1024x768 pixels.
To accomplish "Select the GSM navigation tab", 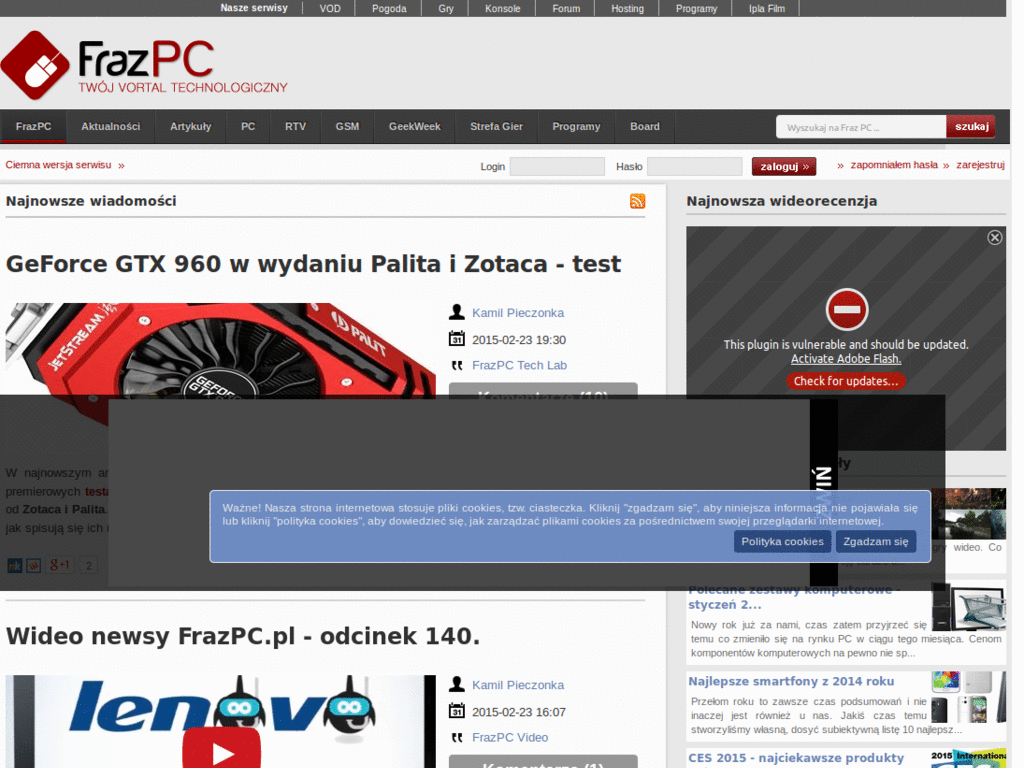I will 347,127.
